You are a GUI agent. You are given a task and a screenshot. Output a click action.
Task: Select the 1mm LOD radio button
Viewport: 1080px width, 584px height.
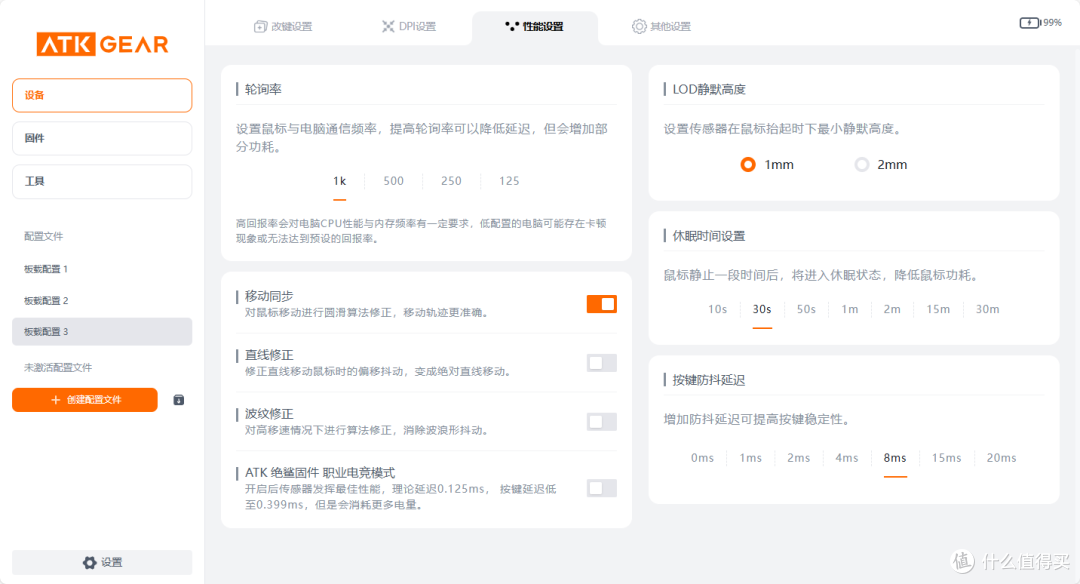[748, 165]
